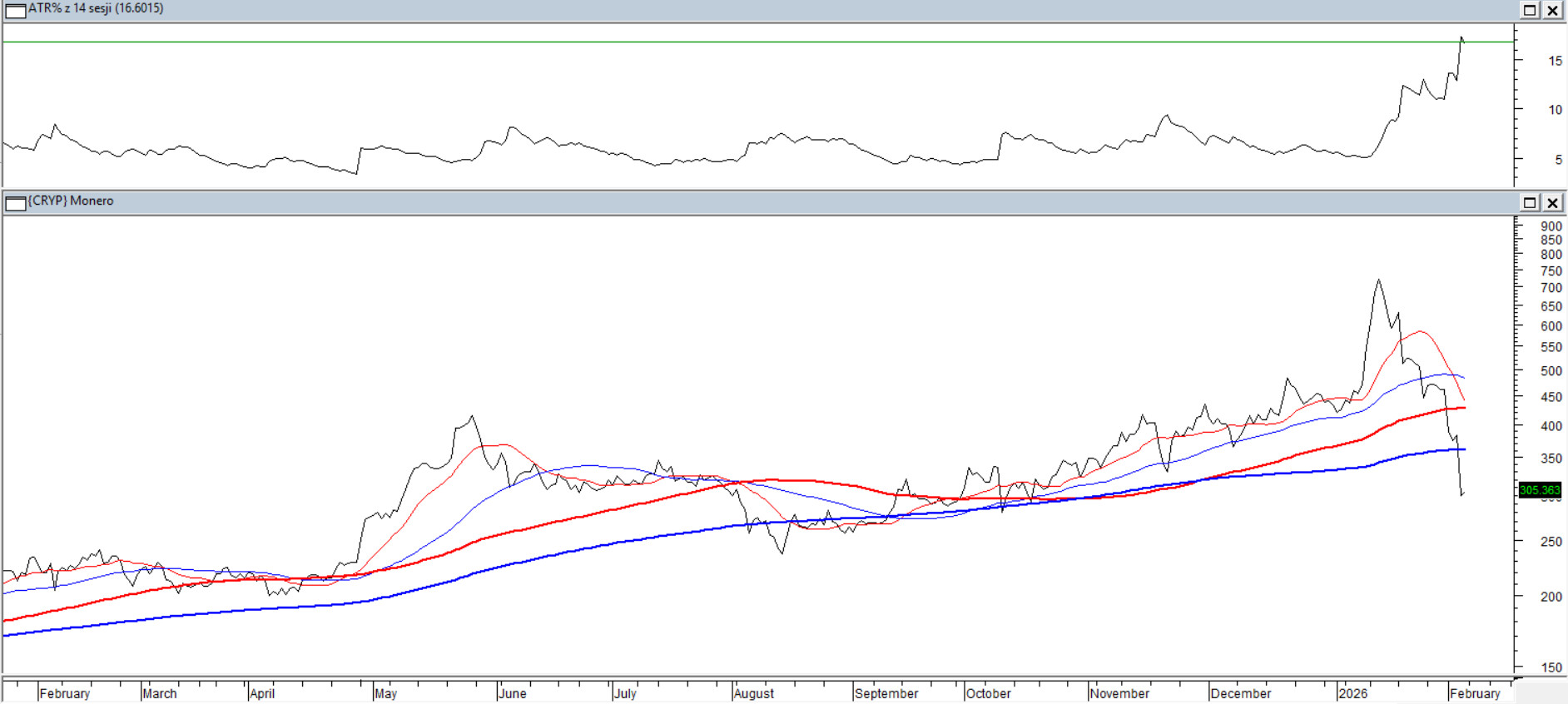Click the 500 level on the price axis
Screen dimensions: 1568x704
click(x=1551, y=371)
